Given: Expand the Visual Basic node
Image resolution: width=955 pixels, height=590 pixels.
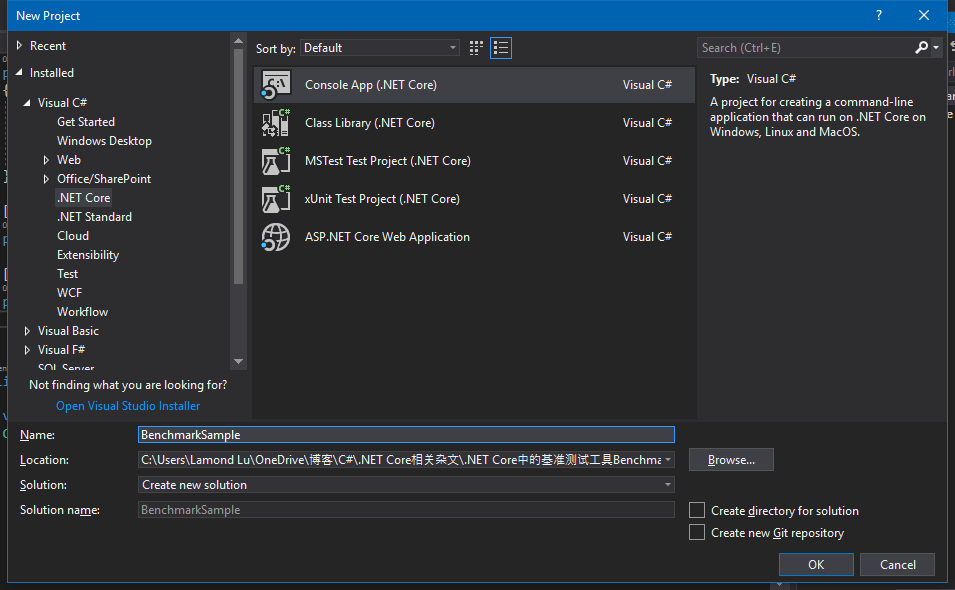Looking at the screenshot, I should (27, 331).
